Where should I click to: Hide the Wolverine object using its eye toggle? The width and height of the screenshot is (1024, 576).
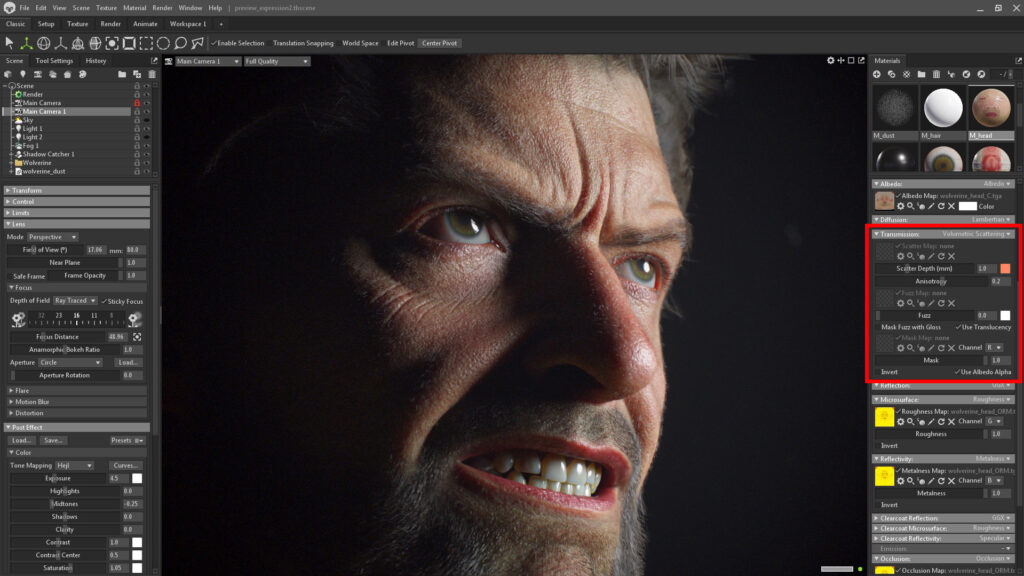(x=147, y=163)
